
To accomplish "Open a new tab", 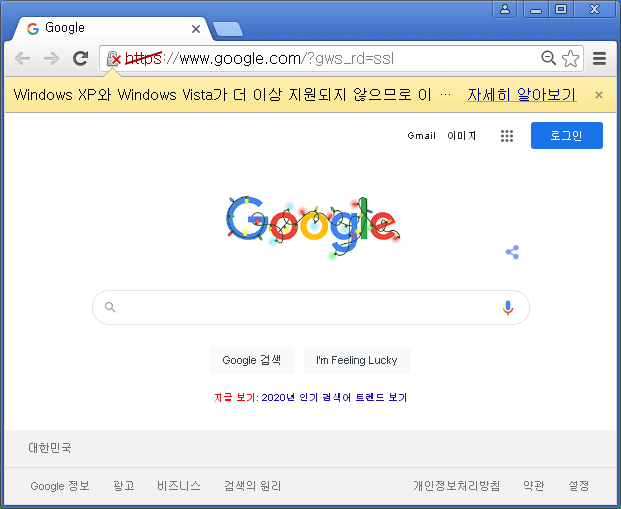I will pyautogui.click(x=228, y=29).
